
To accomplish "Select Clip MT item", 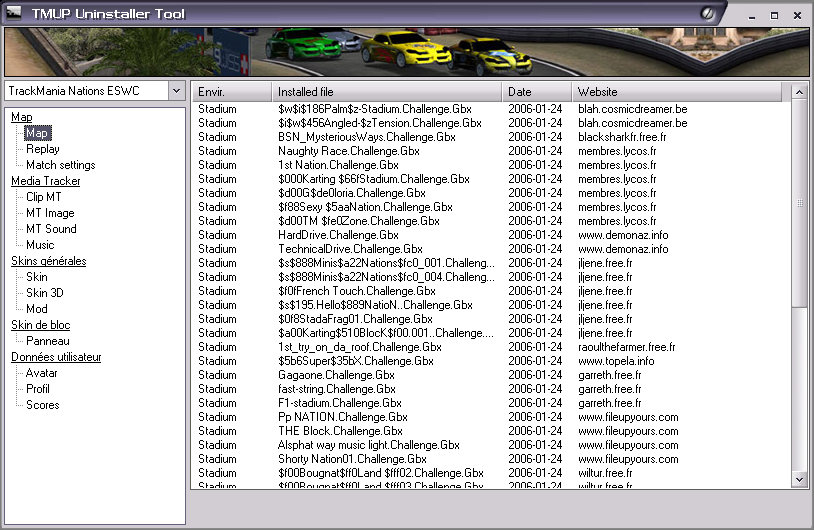I will [x=44, y=197].
